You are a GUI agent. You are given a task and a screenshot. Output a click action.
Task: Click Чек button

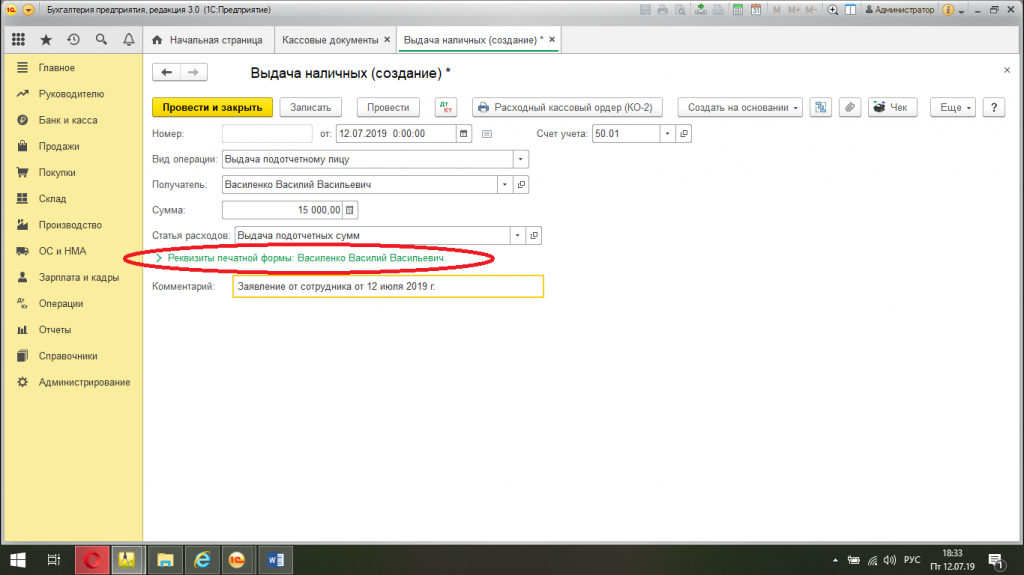click(x=892, y=107)
